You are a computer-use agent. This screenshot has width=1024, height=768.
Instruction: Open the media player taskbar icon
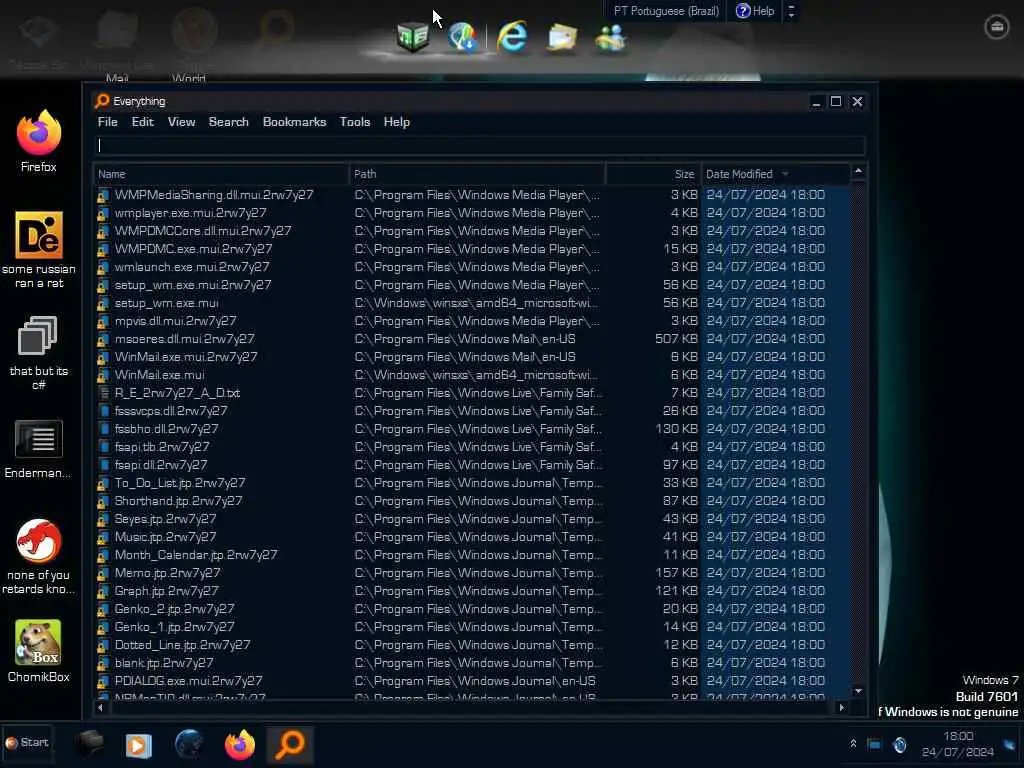pyautogui.click(x=138, y=745)
